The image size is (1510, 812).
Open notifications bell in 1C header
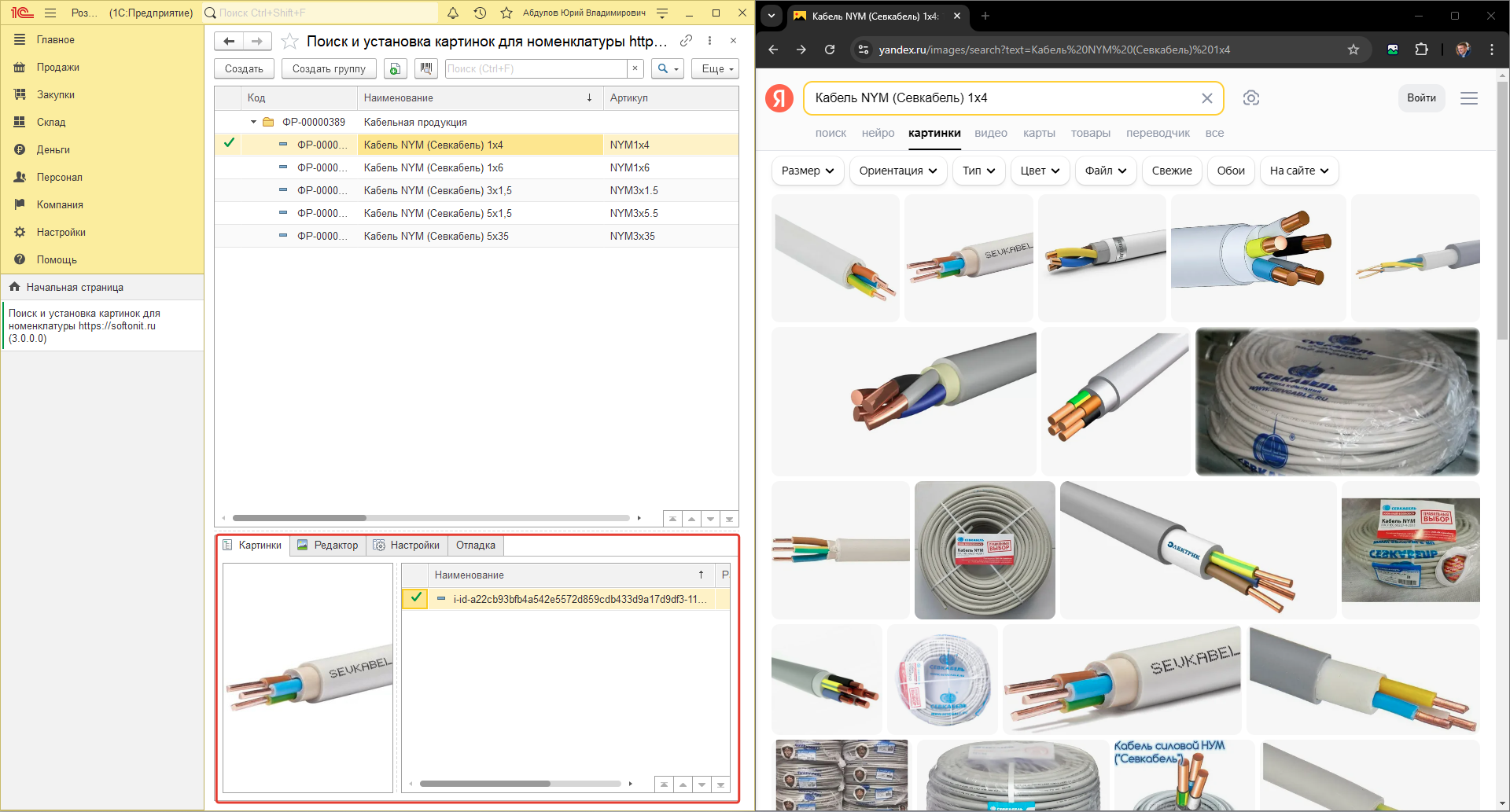click(x=453, y=13)
